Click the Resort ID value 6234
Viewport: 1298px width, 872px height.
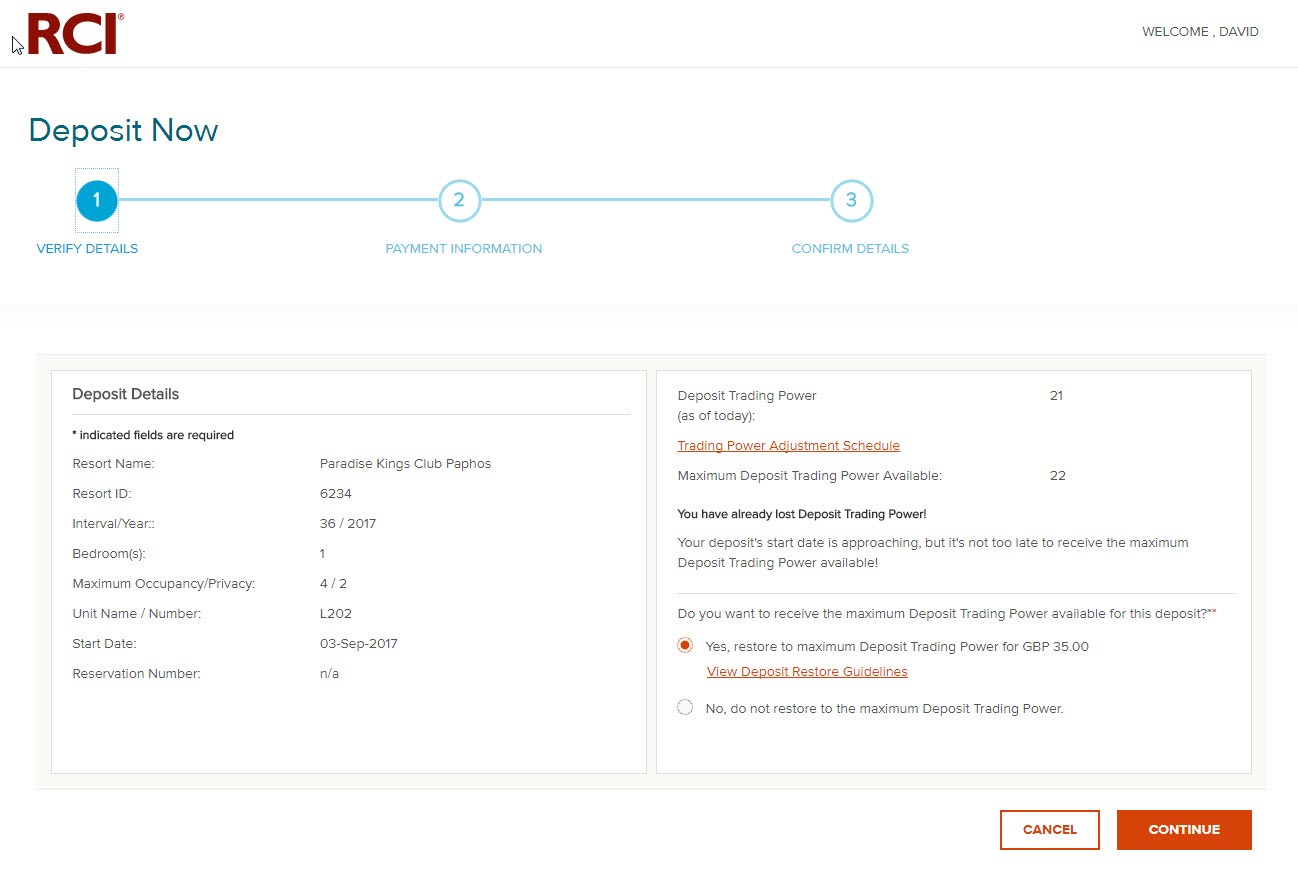click(336, 494)
